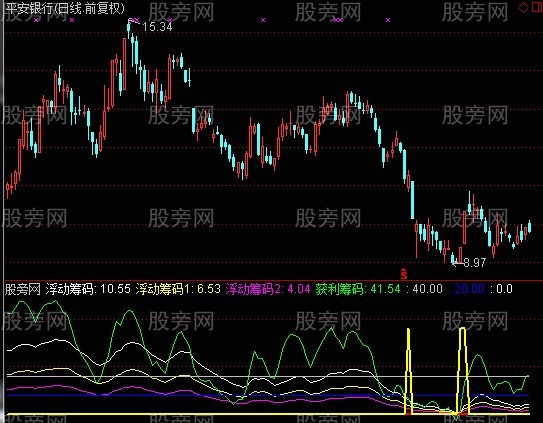The image size is (543, 423).
Task: Click the red square icon in the top-right corner
Action: click(537, 7)
